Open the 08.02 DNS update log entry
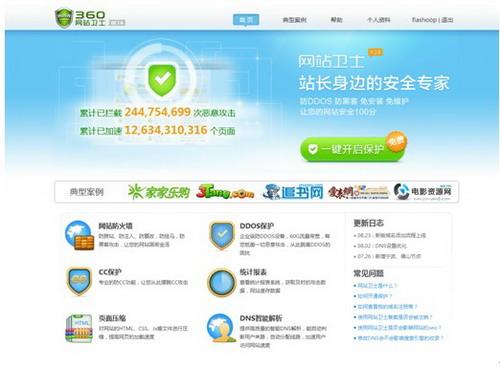This screenshot has width=500, height=367. tap(380, 246)
